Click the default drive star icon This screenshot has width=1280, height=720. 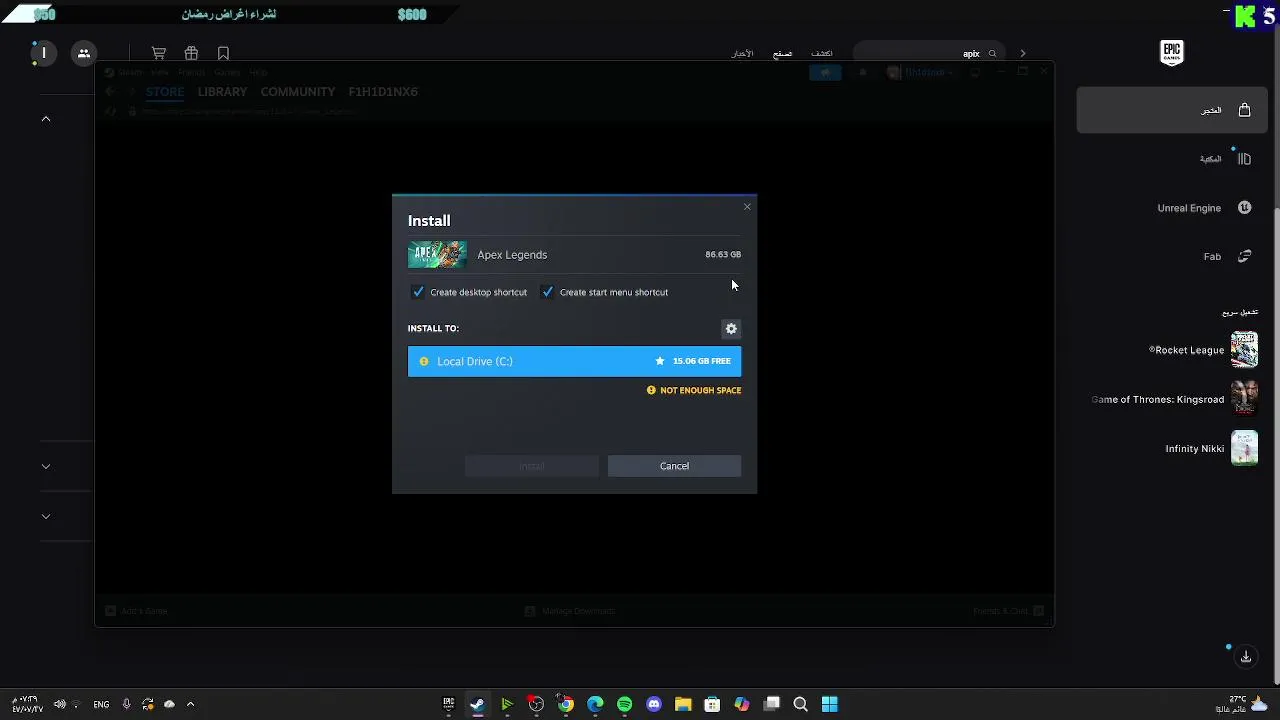tap(660, 361)
